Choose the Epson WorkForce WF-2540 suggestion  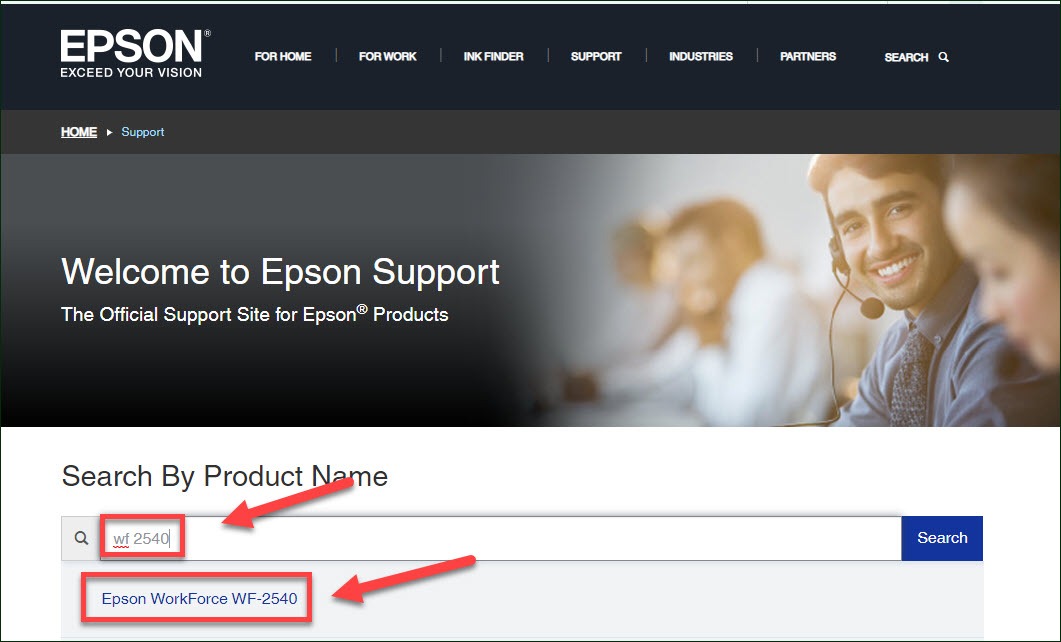pyautogui.click(x=199, y=599)
